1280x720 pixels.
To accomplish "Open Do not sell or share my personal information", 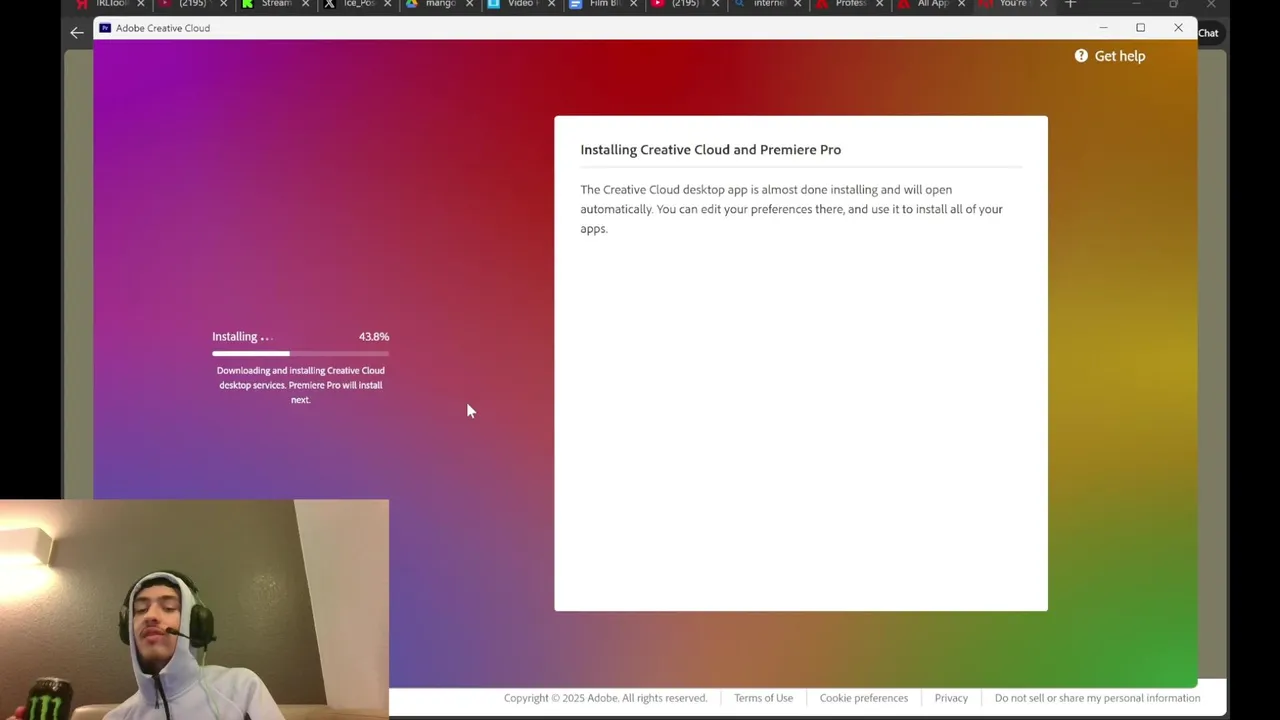I will point(1097,698).
